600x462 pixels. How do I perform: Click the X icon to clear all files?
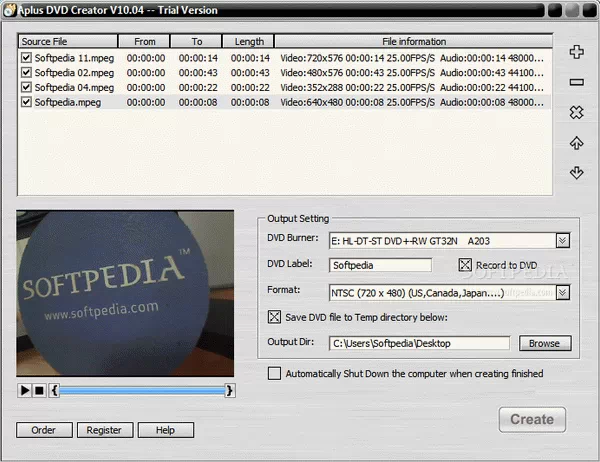pyautogui.click(x=576, y=112)
